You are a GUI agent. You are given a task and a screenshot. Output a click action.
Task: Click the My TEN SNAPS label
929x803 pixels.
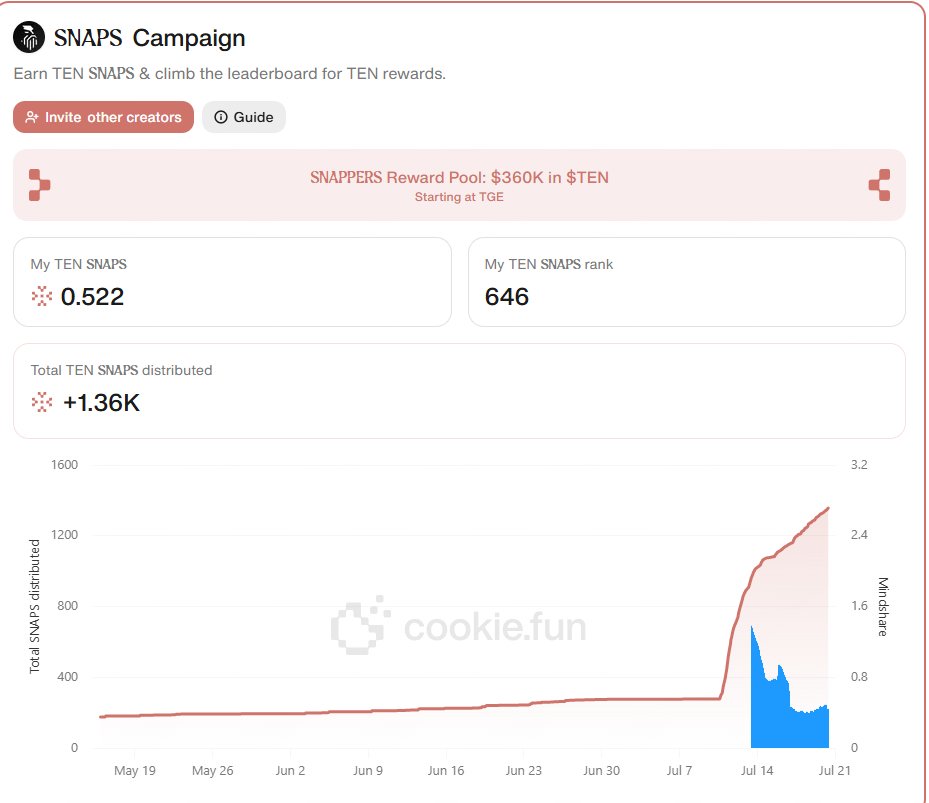pos(78,264)
